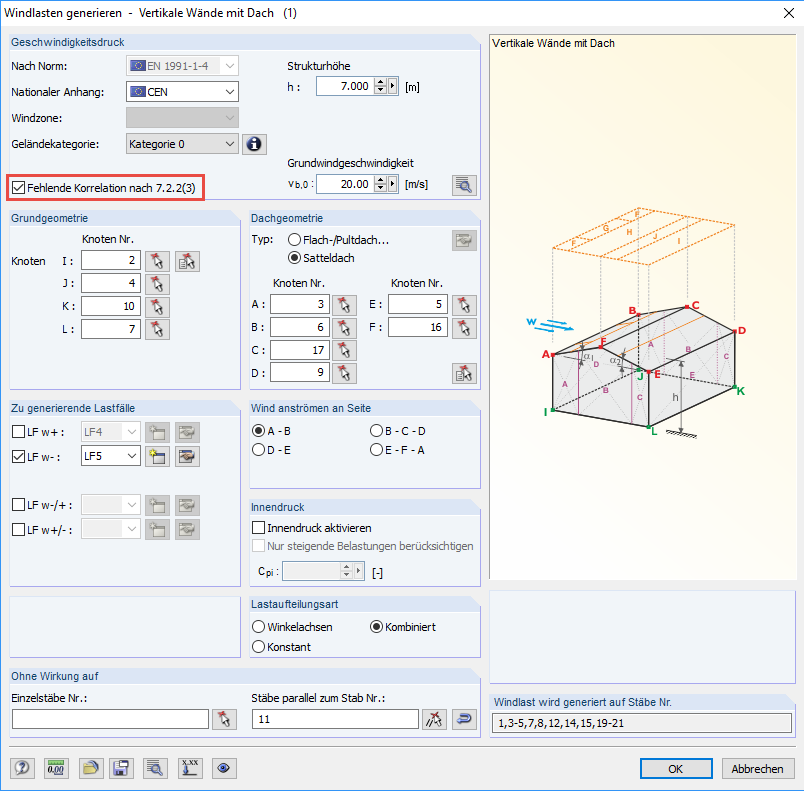Select wind side B - C - D
Screen dimensions: 804x791
click(376, 431)
